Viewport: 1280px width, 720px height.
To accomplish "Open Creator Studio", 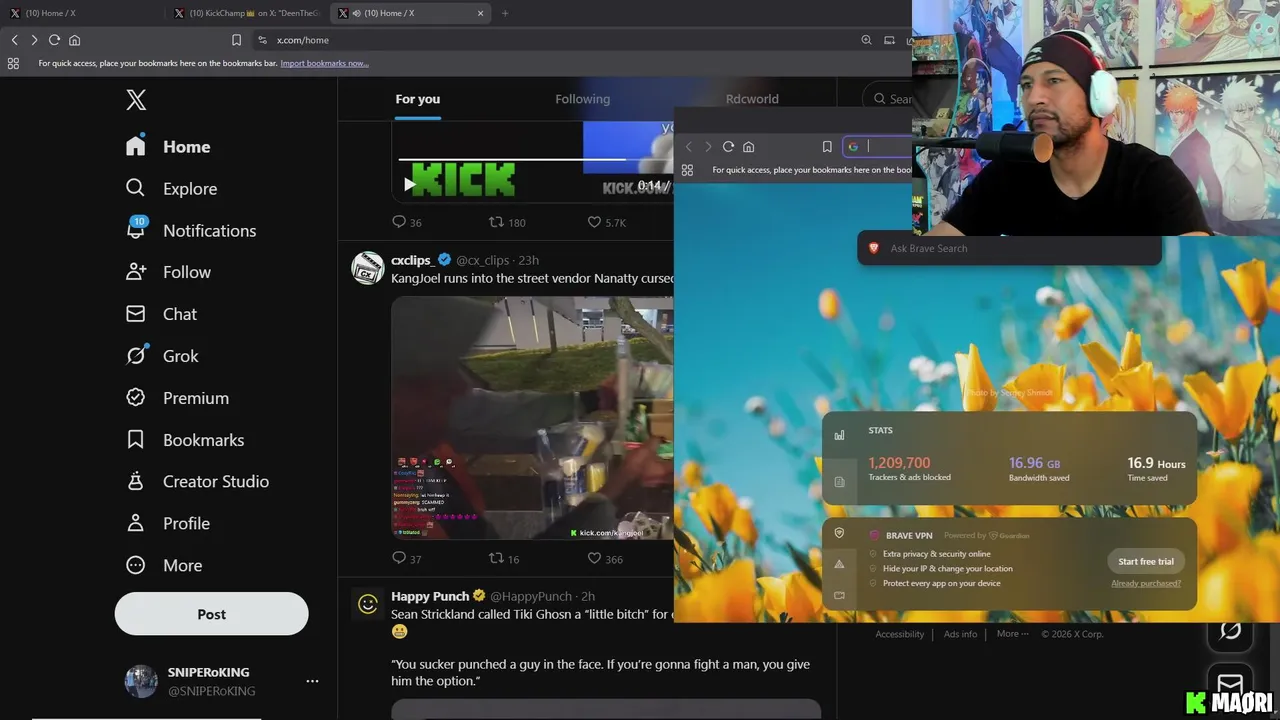I will pyautogui.click(x=197, y=482).
